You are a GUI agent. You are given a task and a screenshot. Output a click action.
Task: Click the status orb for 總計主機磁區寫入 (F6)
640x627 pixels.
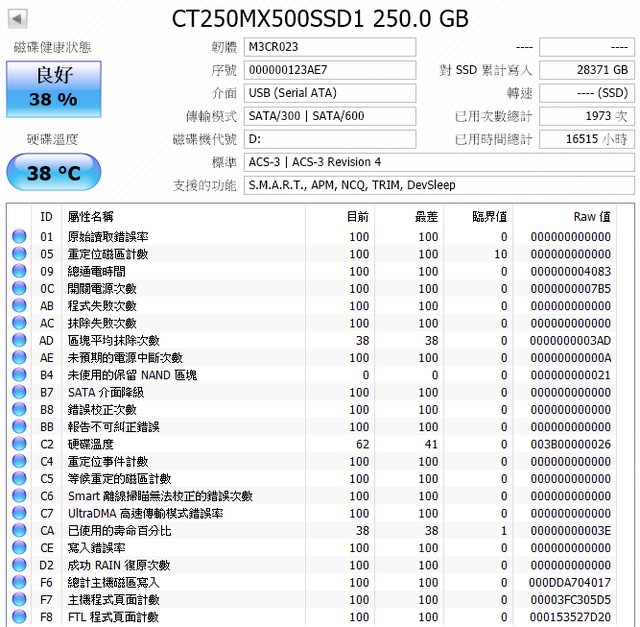coord(19,583)
